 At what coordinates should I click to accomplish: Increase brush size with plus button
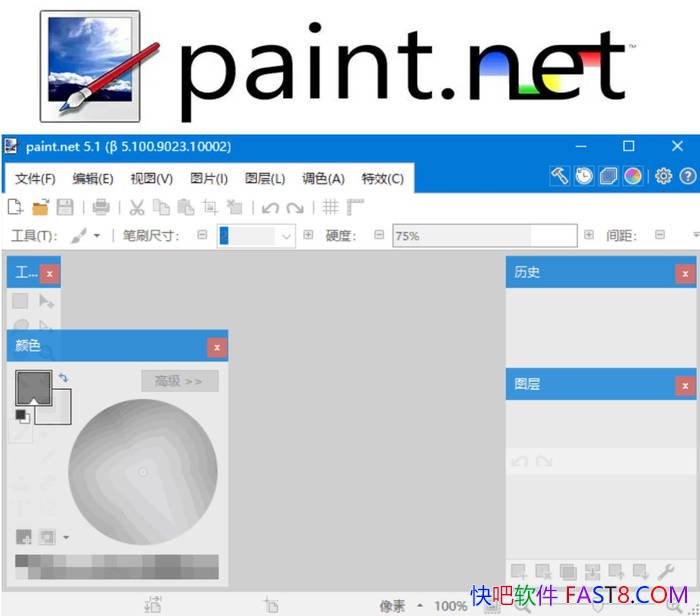pos(308,235)
